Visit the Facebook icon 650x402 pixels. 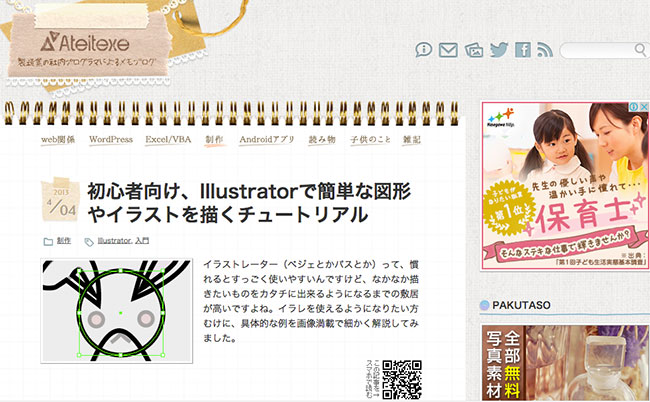coord(523,50)
